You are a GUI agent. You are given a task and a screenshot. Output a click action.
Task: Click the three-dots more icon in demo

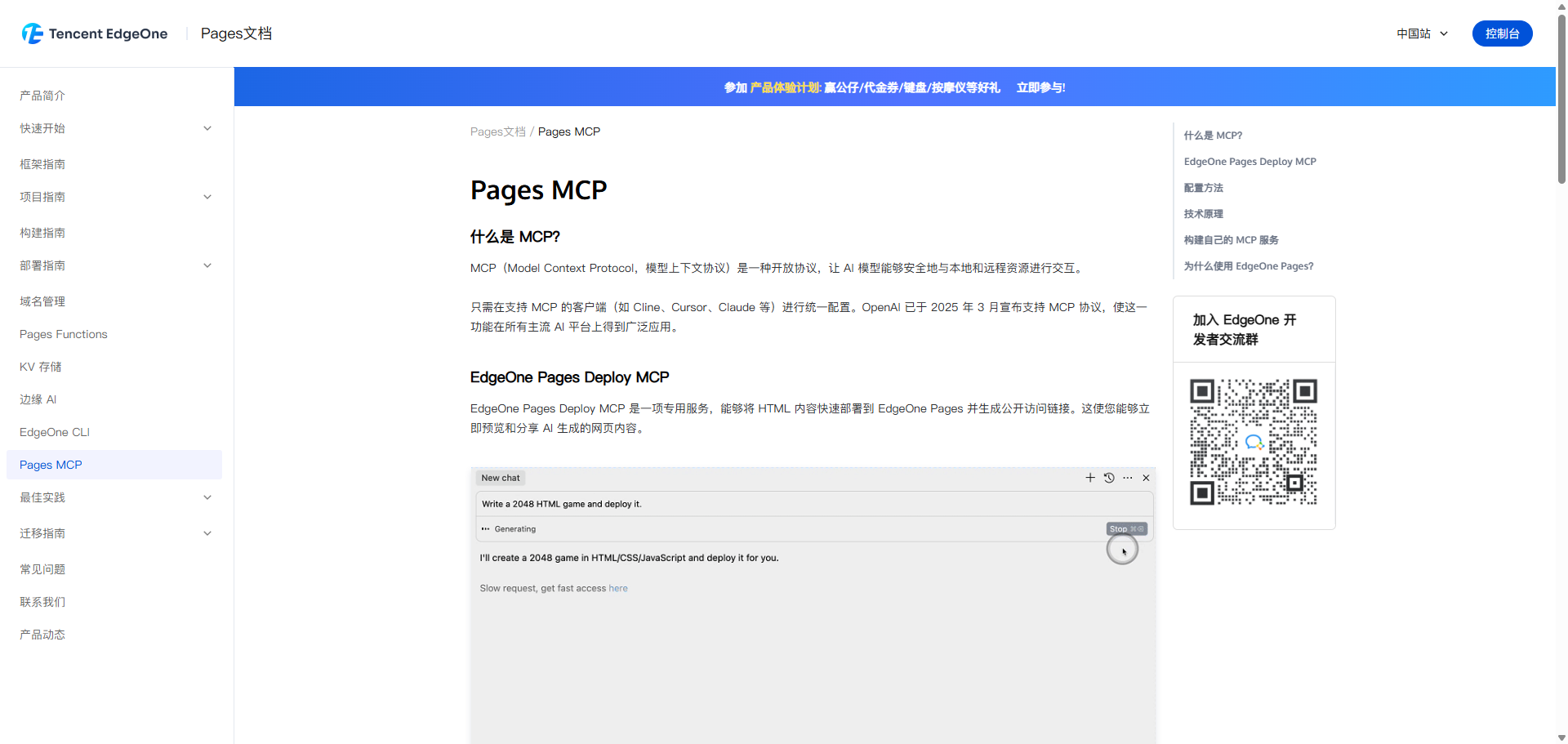point(1128,478)
